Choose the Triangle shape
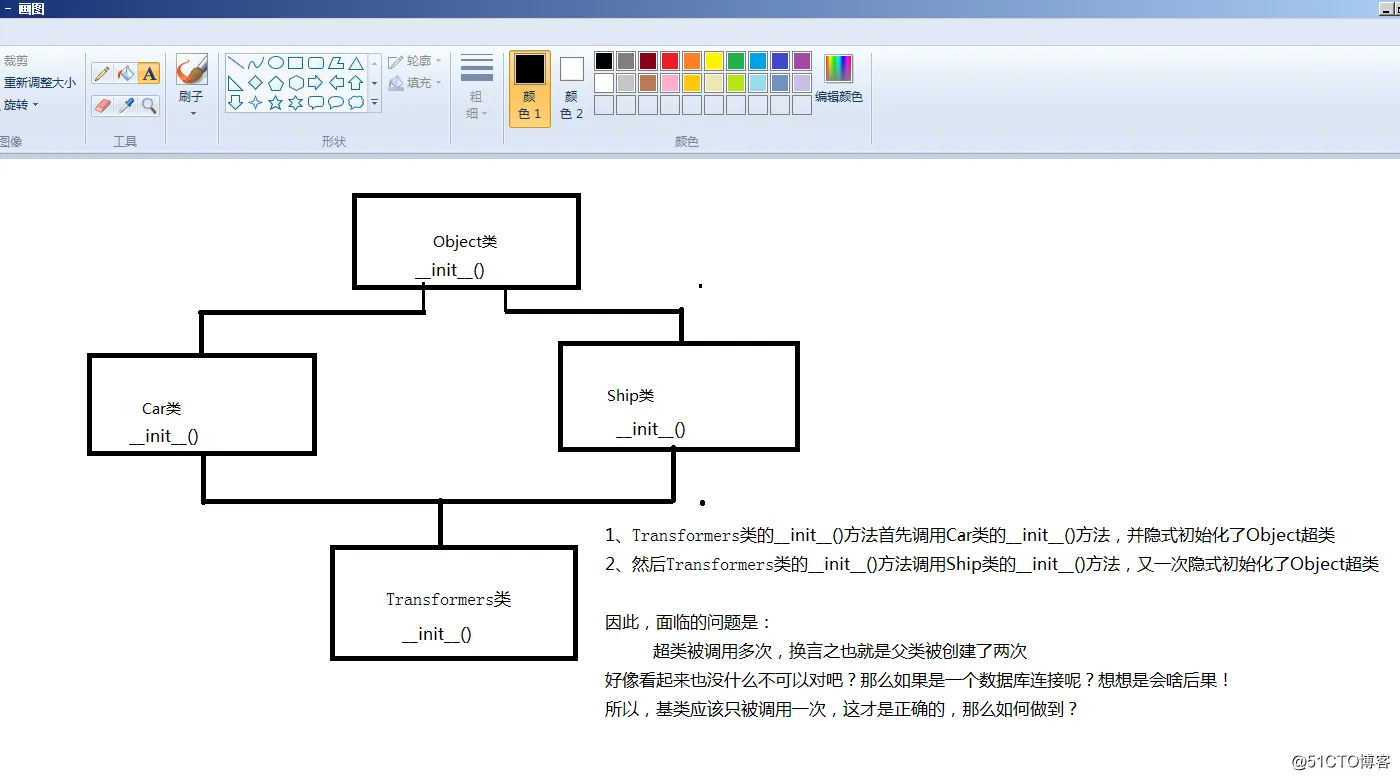The width and height of the screenshot is (1400, 780). [355, 63]
